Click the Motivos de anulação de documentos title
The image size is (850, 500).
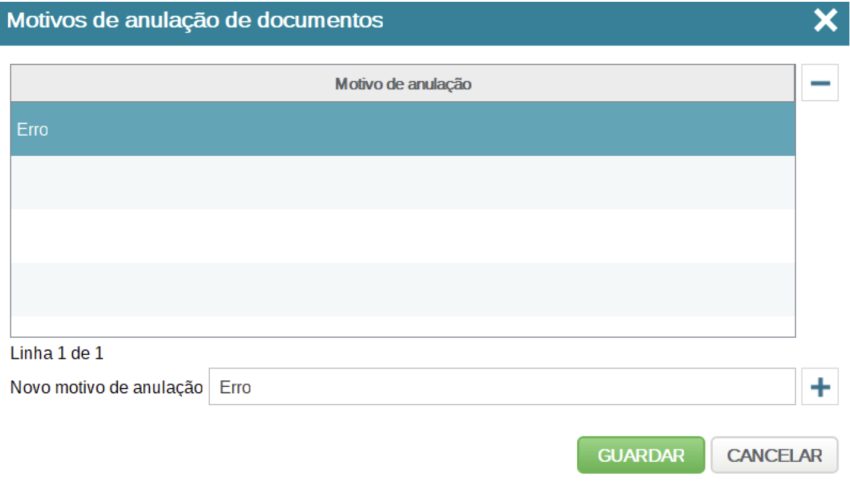[x=196, y=21]
